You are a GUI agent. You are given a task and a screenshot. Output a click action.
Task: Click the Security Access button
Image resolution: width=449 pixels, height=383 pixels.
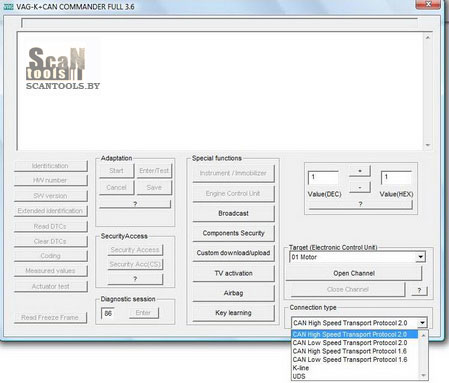coord(135,250)
